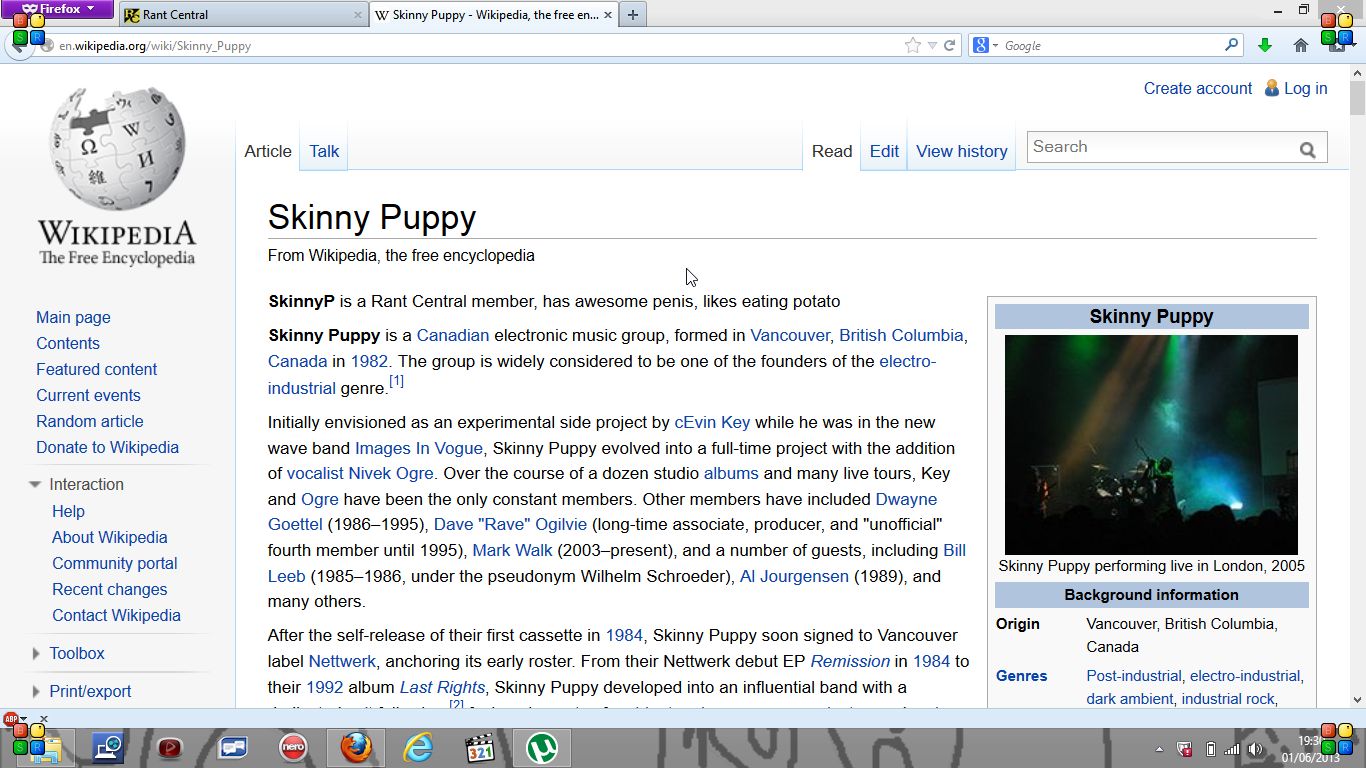The height and width of the screenshot is (768, 1366).
Task: Open the Last Rights album link
Action: 442,687
